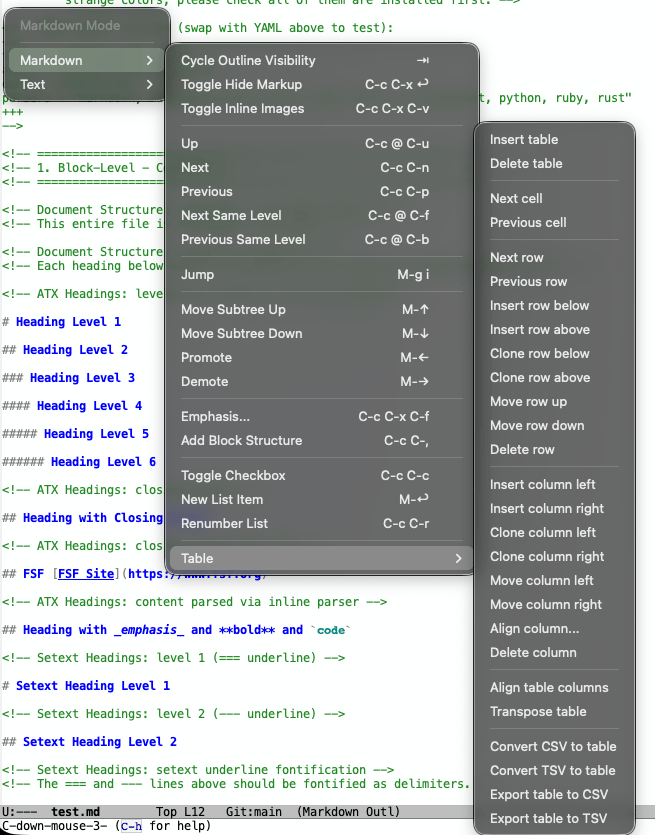Select Demote heading entry
The width and height of the screenshot is (655, 835).
[322, 381]
